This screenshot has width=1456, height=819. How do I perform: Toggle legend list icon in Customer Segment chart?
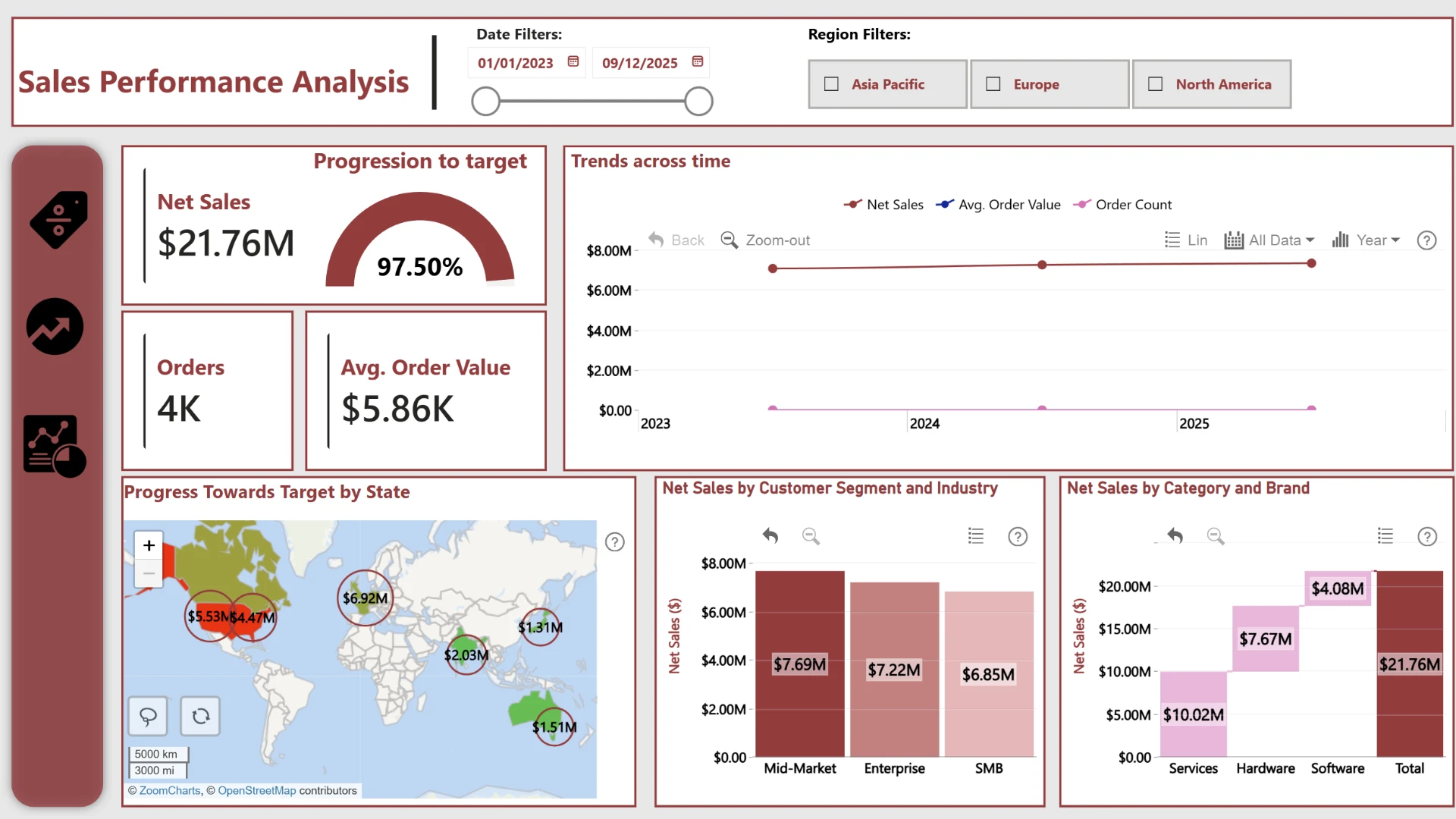pyautogui.click(x=976, y=536)
